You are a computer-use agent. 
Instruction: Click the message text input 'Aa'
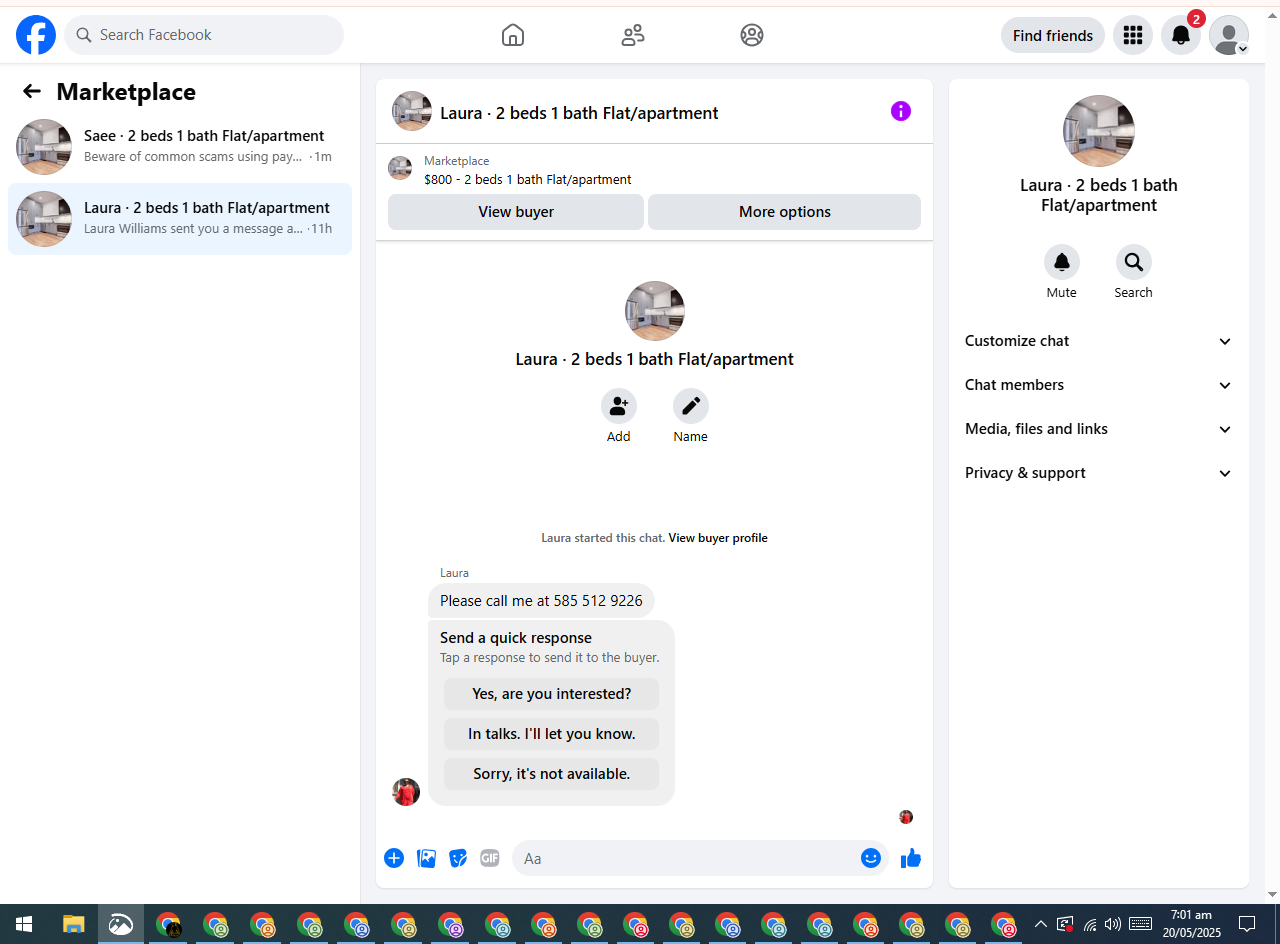click(688, 858)
